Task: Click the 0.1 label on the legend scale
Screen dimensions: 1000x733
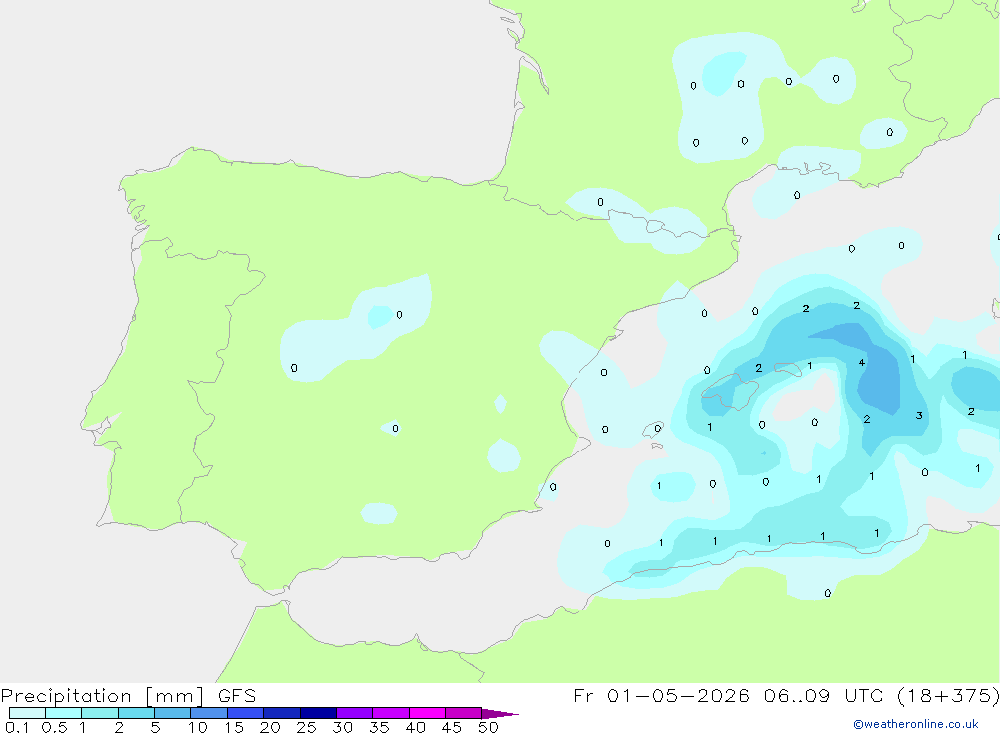Action: tap(17, 727)
